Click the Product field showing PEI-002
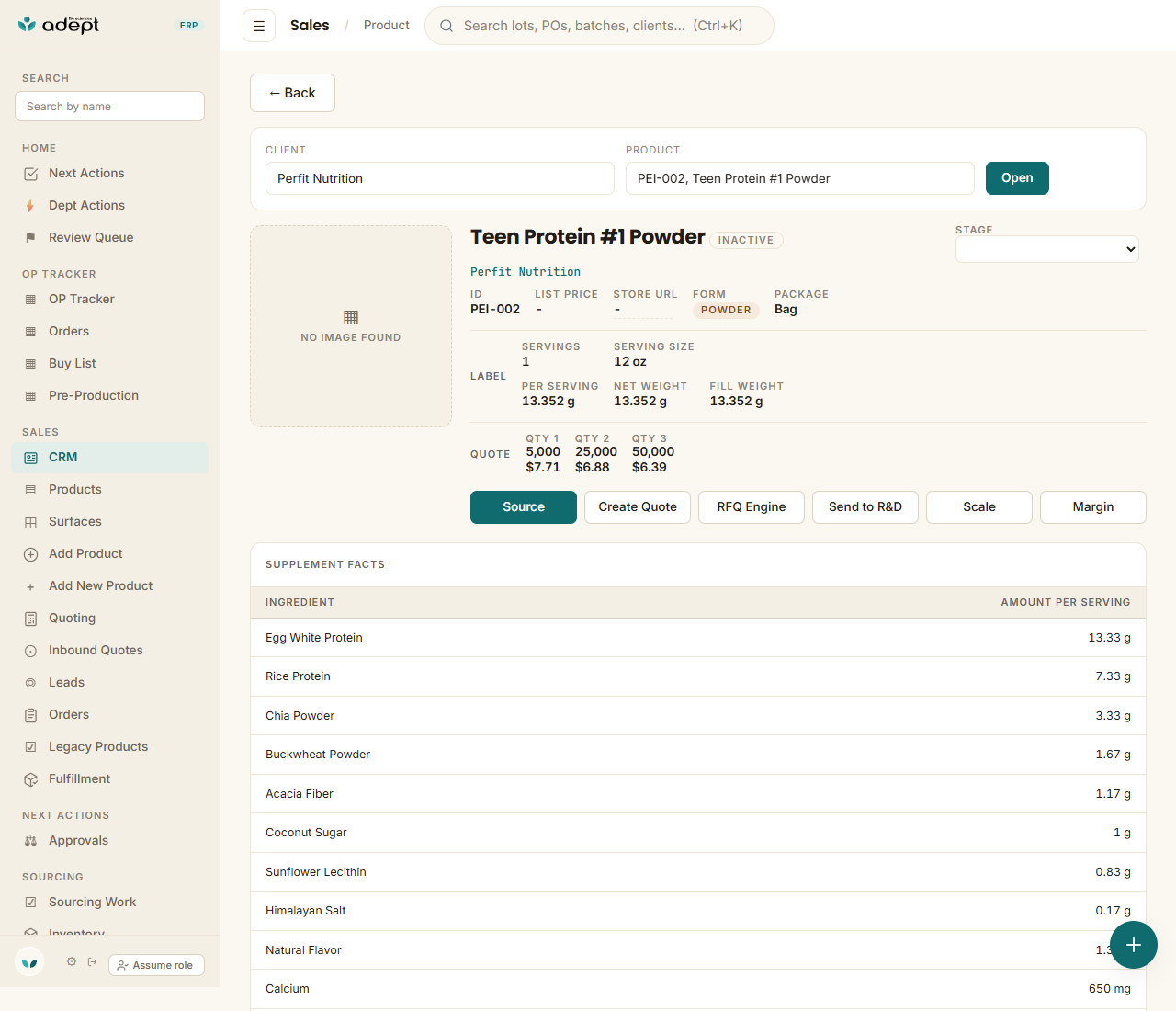 pyautogui.click(x=800, y=178)
